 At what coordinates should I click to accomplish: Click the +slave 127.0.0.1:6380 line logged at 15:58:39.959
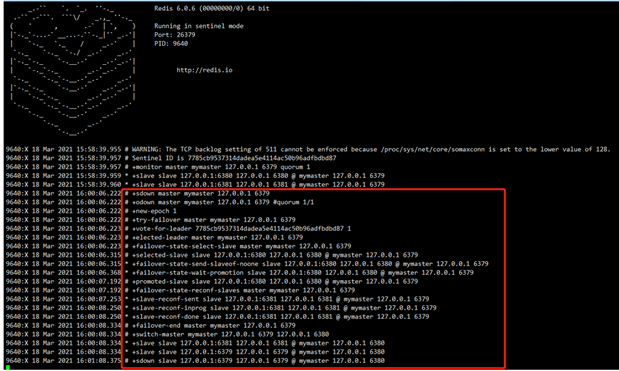195,176
